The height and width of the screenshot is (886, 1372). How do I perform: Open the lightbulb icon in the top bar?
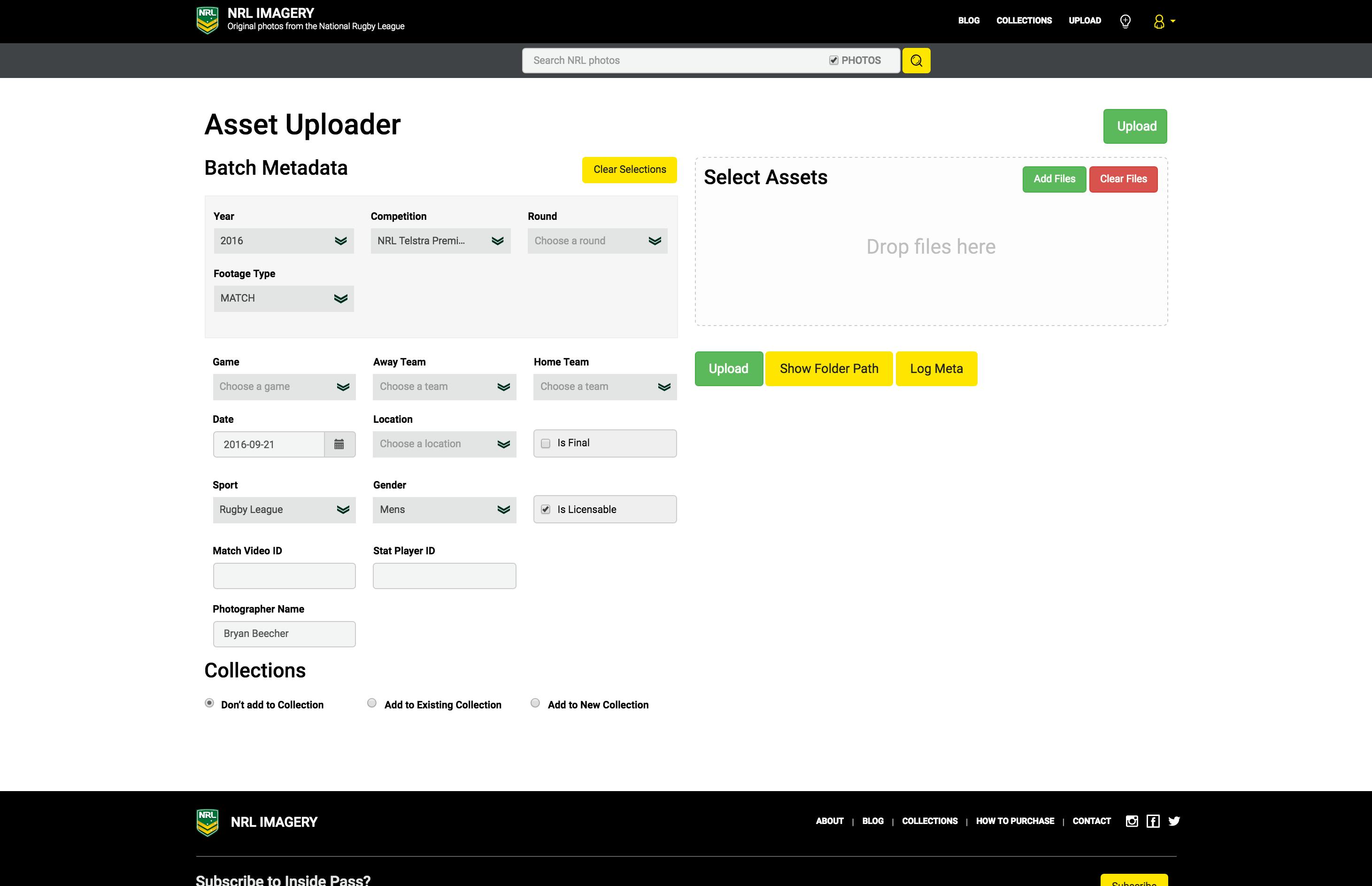1125,21
